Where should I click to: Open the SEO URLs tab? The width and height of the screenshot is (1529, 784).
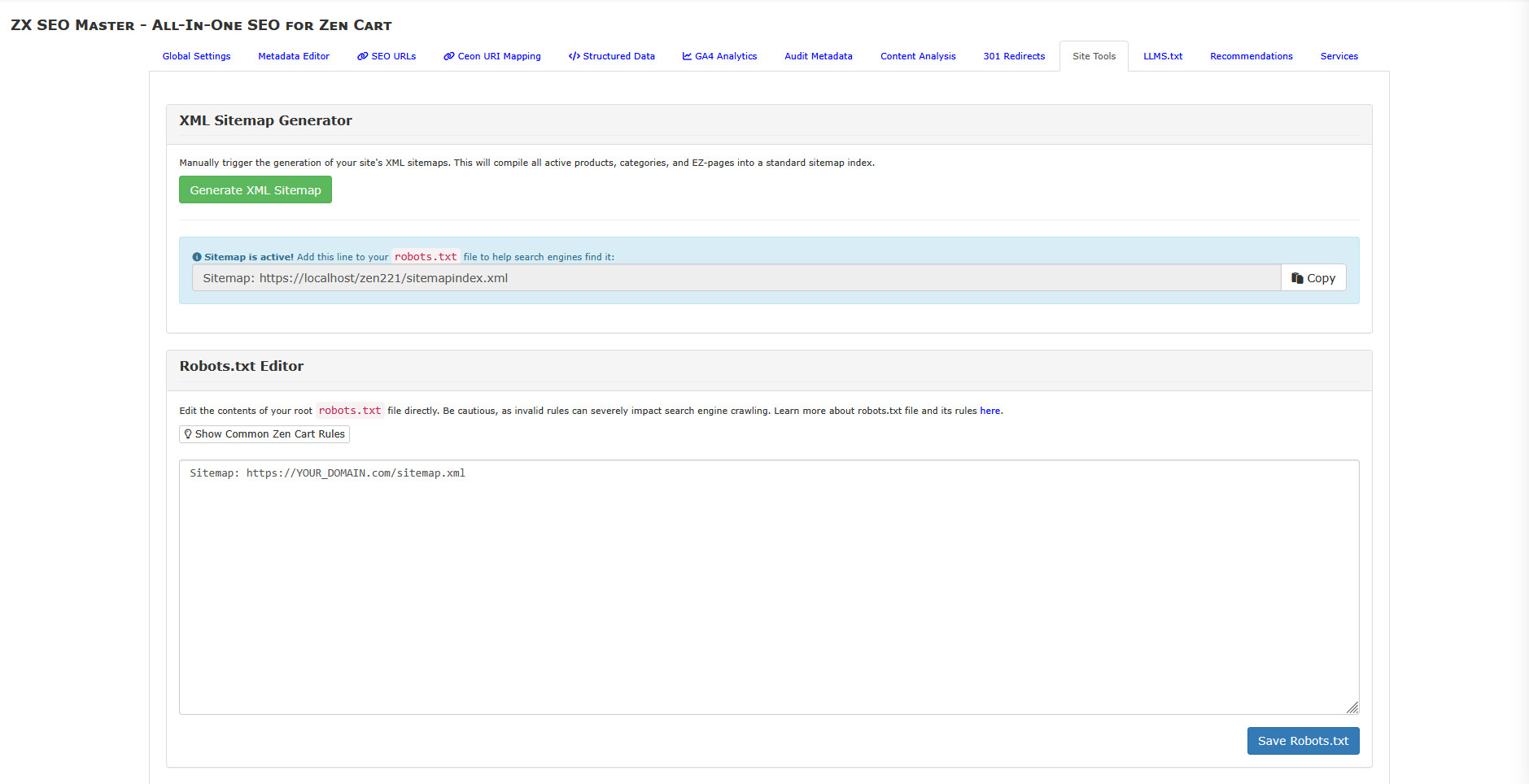tap(387, 56)
